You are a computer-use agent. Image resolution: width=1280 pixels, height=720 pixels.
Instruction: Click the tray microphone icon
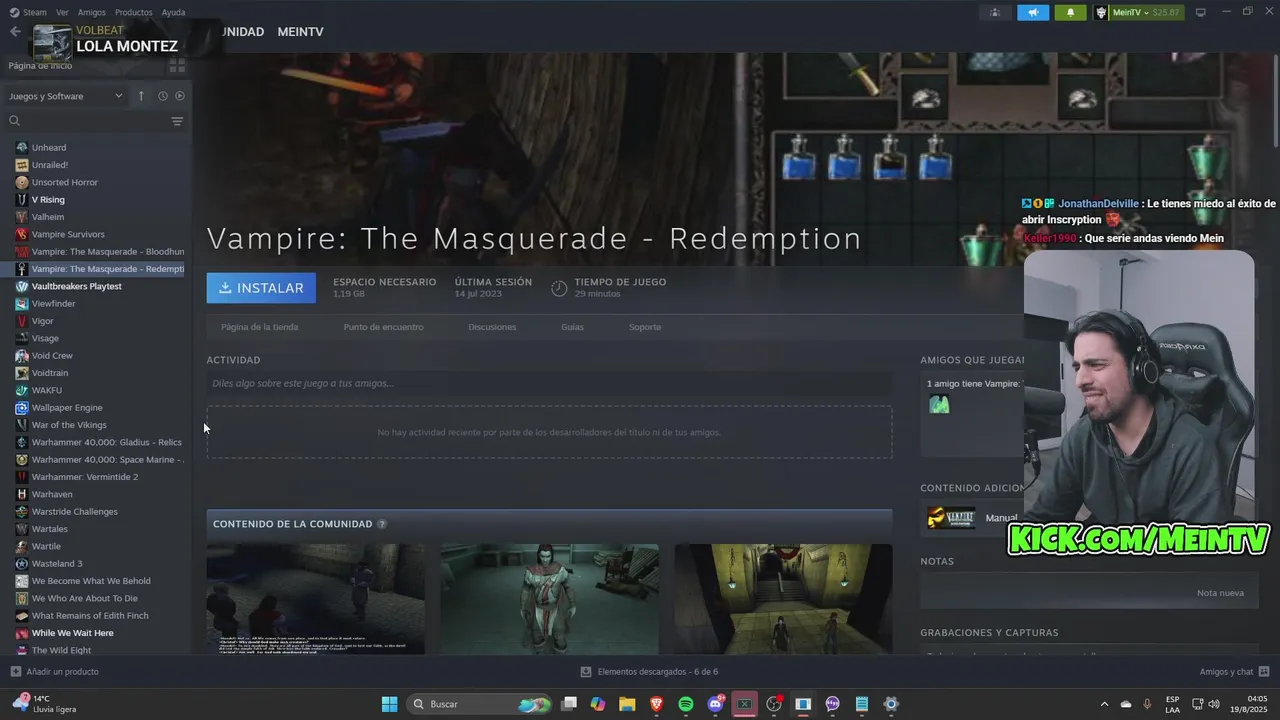[1147, 704]
